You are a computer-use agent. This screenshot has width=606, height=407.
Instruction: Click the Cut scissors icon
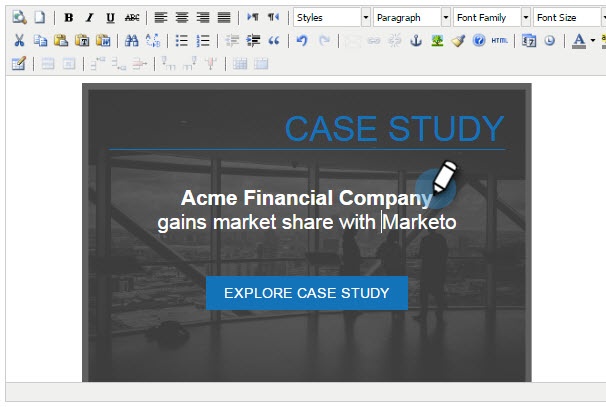tap(19, 40)
